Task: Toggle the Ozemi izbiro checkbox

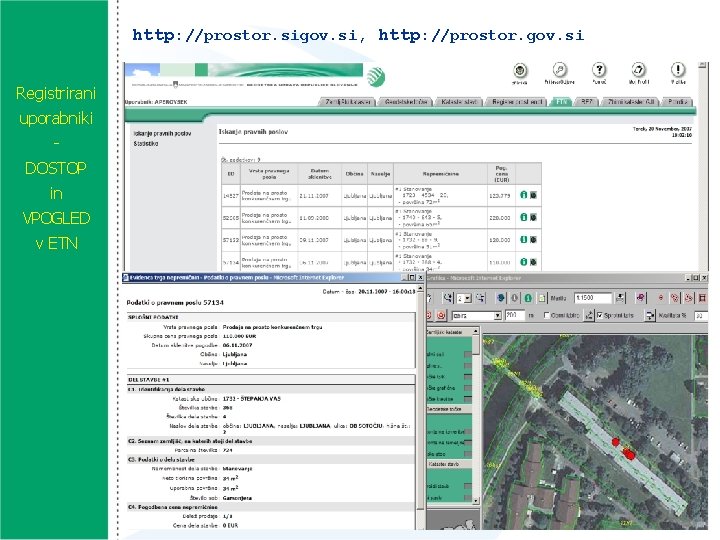Action: (x=546, y=315)
